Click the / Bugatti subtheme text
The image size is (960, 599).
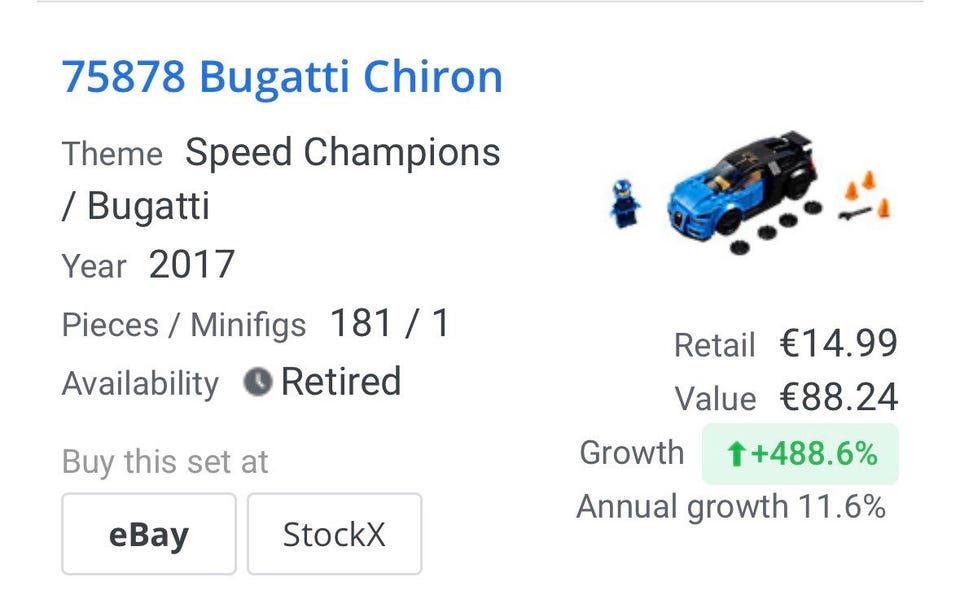point(135,207)
